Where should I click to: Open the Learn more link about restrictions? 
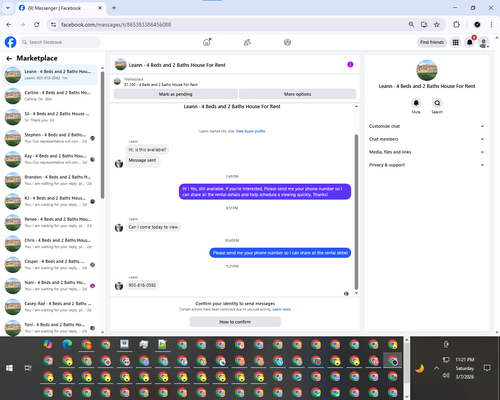coord(282,309)
